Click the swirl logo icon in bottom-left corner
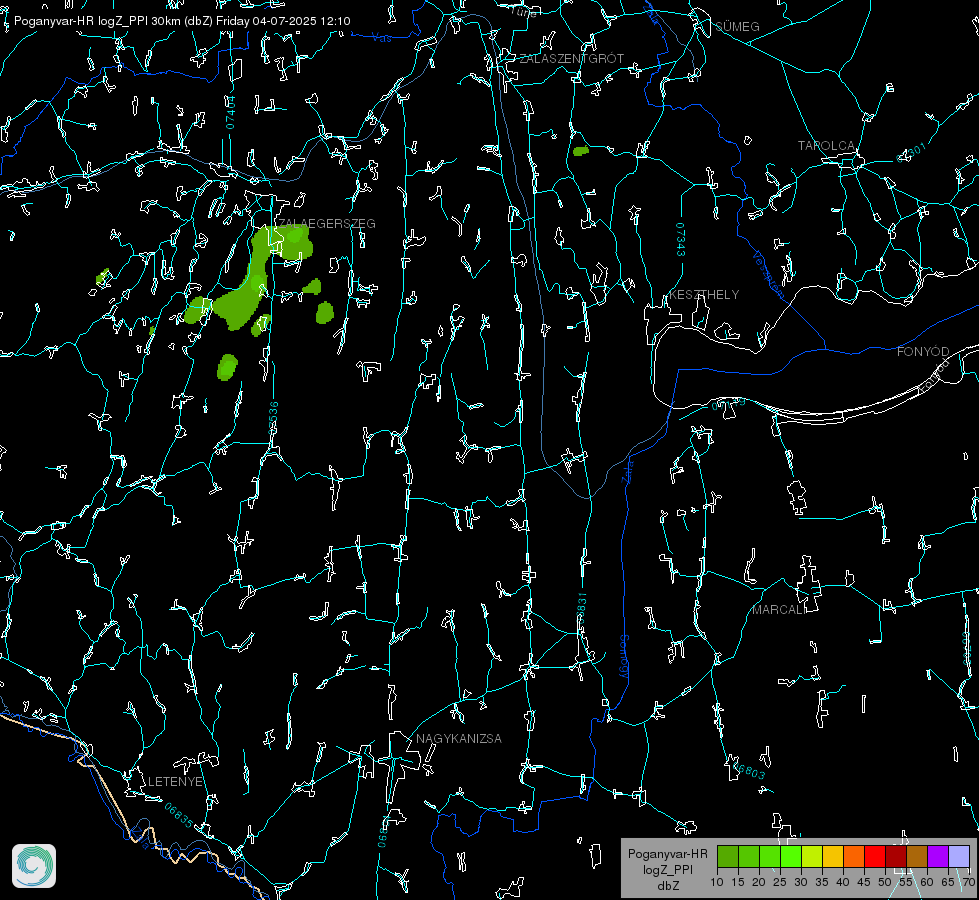Image resolution: width=979 pixels, height=900 pixels. (x=34, y=866)
